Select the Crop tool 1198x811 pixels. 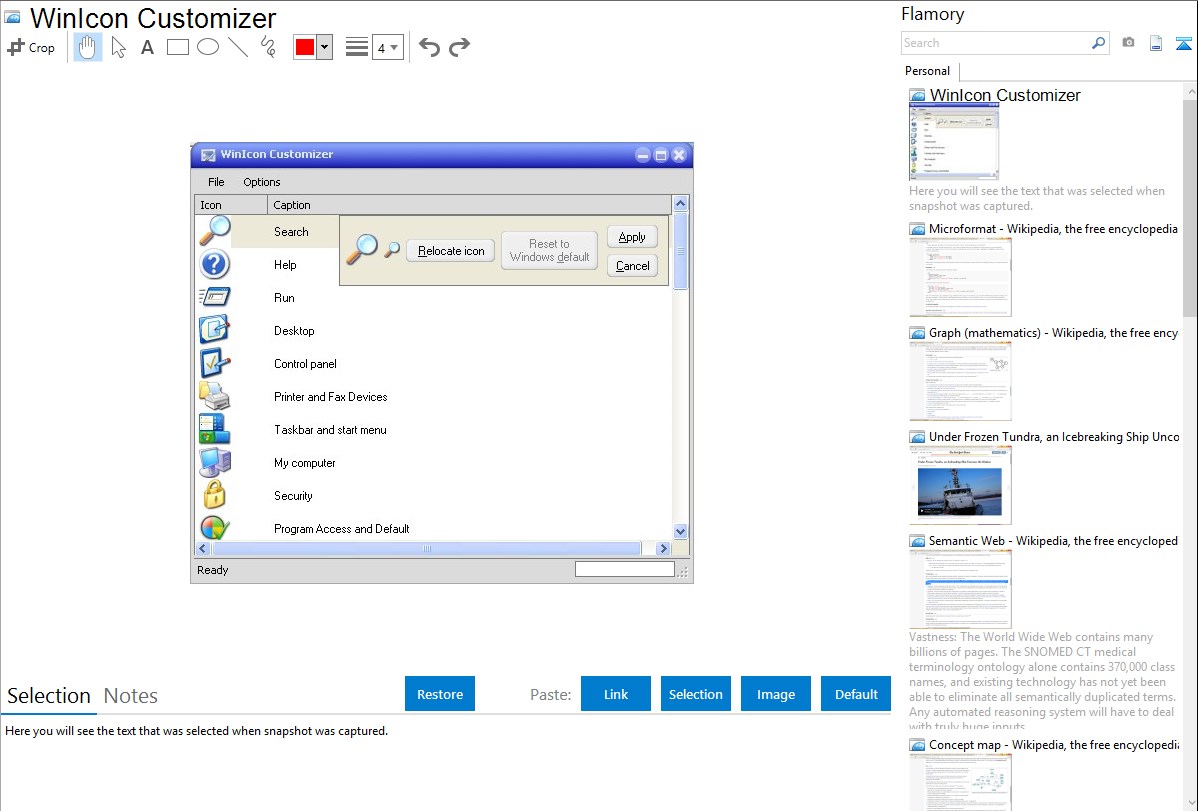31,47
